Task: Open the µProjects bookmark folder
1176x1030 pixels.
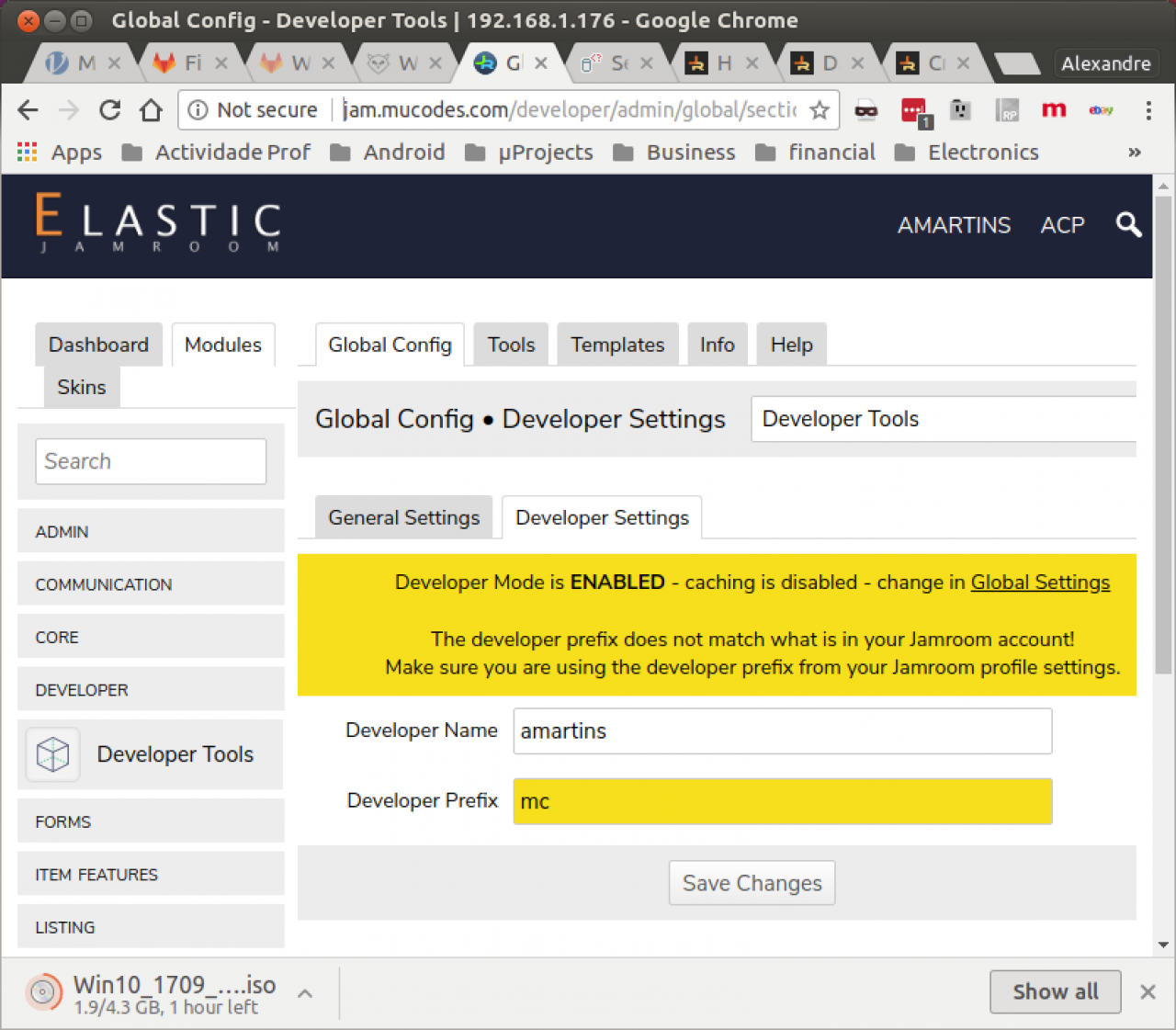Action: 529,152
